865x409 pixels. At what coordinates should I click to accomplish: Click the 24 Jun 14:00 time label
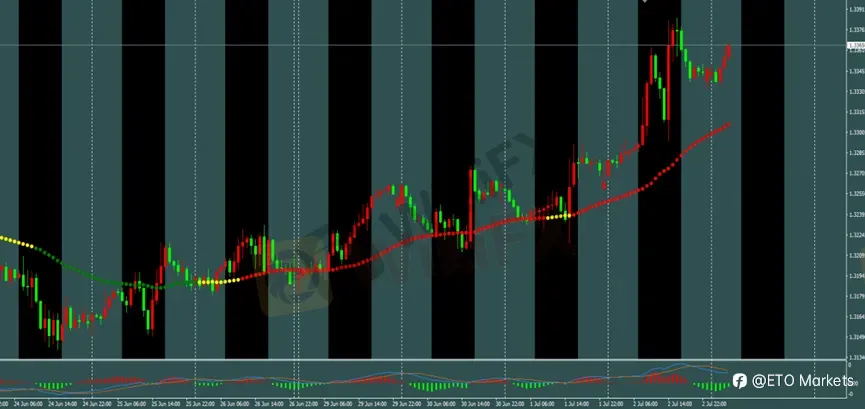(62, 404)
